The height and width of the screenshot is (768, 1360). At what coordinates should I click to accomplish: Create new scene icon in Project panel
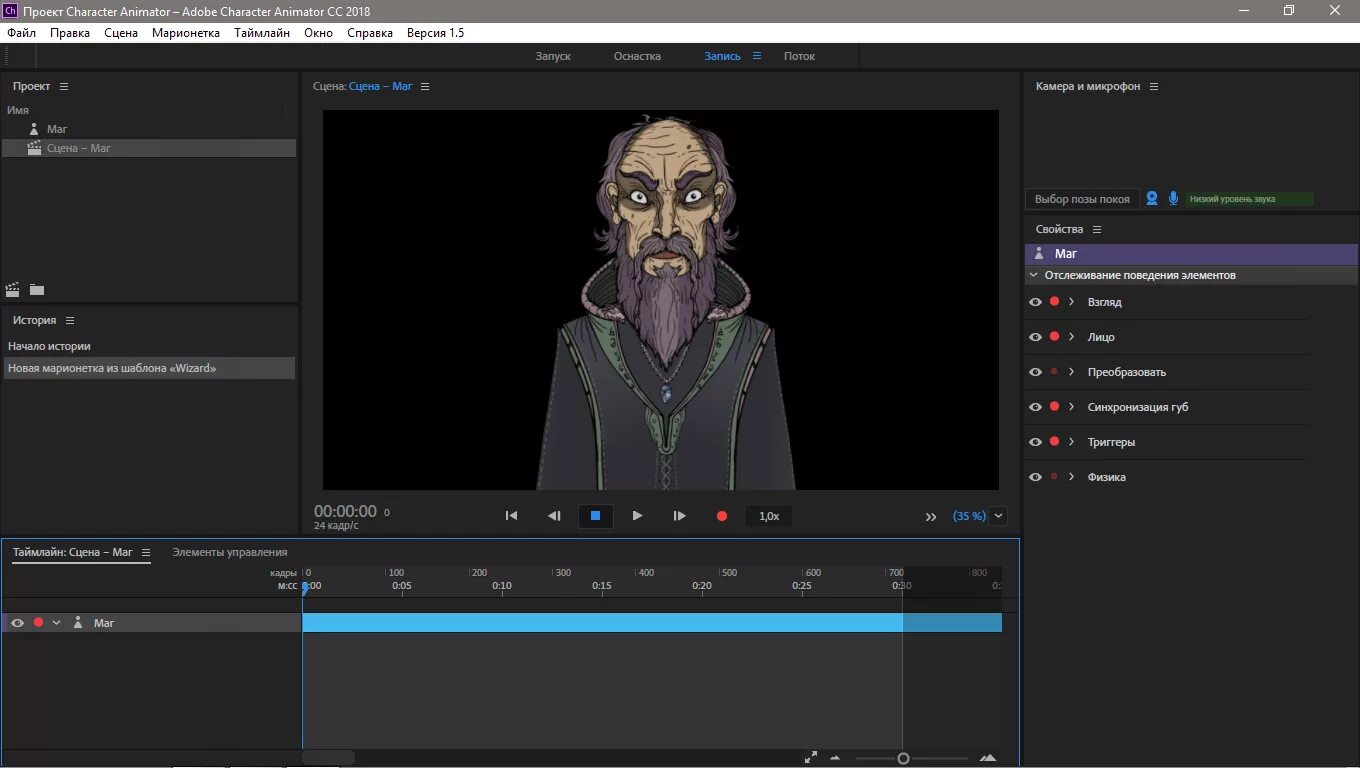tap(13, 290)
